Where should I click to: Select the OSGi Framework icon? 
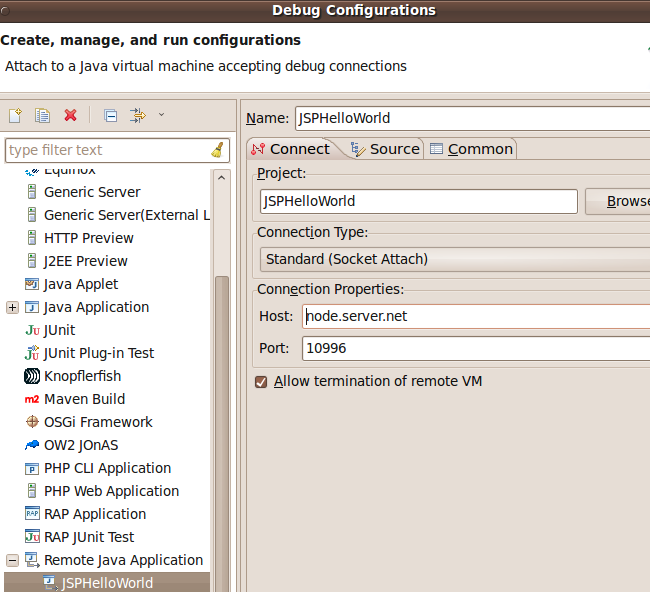(32, 422)
